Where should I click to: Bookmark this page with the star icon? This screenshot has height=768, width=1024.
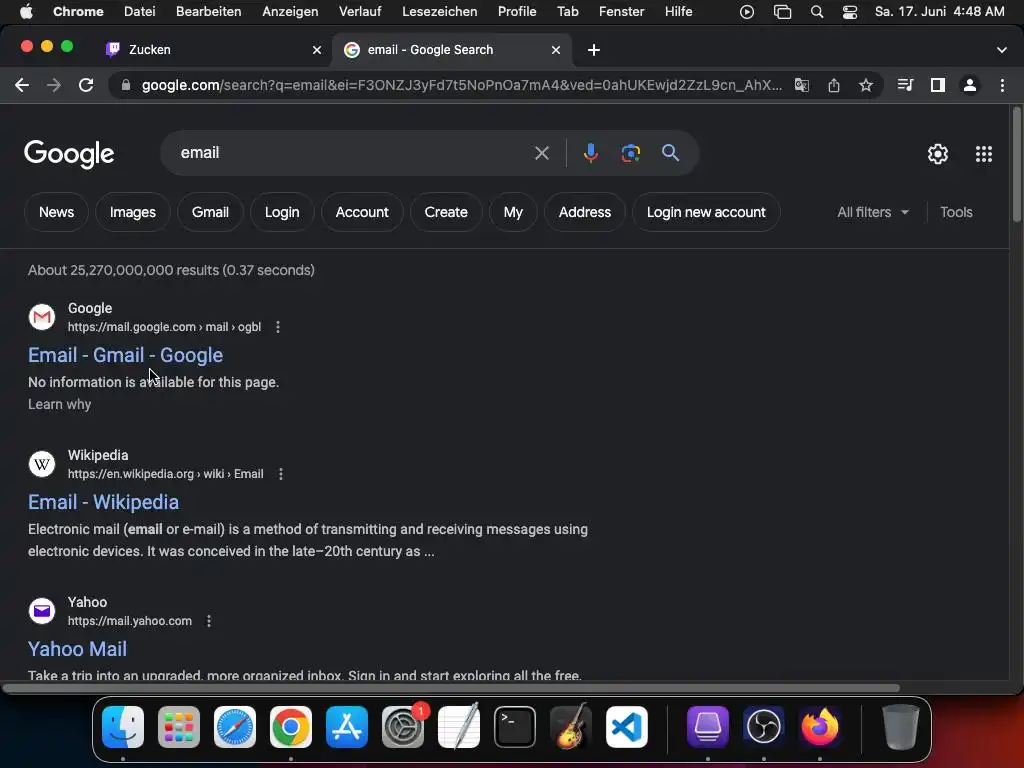866,85
